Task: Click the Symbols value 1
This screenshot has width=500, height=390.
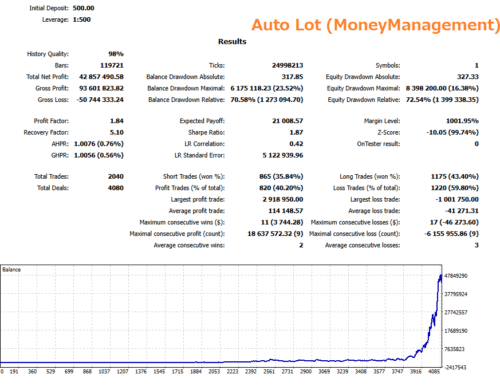Action: [477, 65]
